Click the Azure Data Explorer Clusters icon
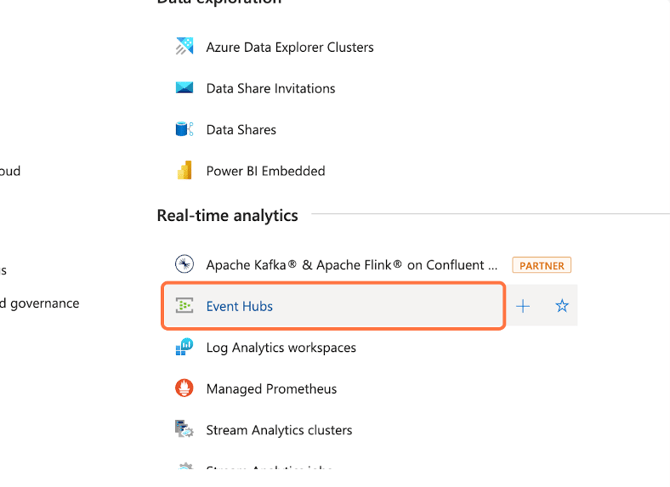 click(x=184, y=47)
